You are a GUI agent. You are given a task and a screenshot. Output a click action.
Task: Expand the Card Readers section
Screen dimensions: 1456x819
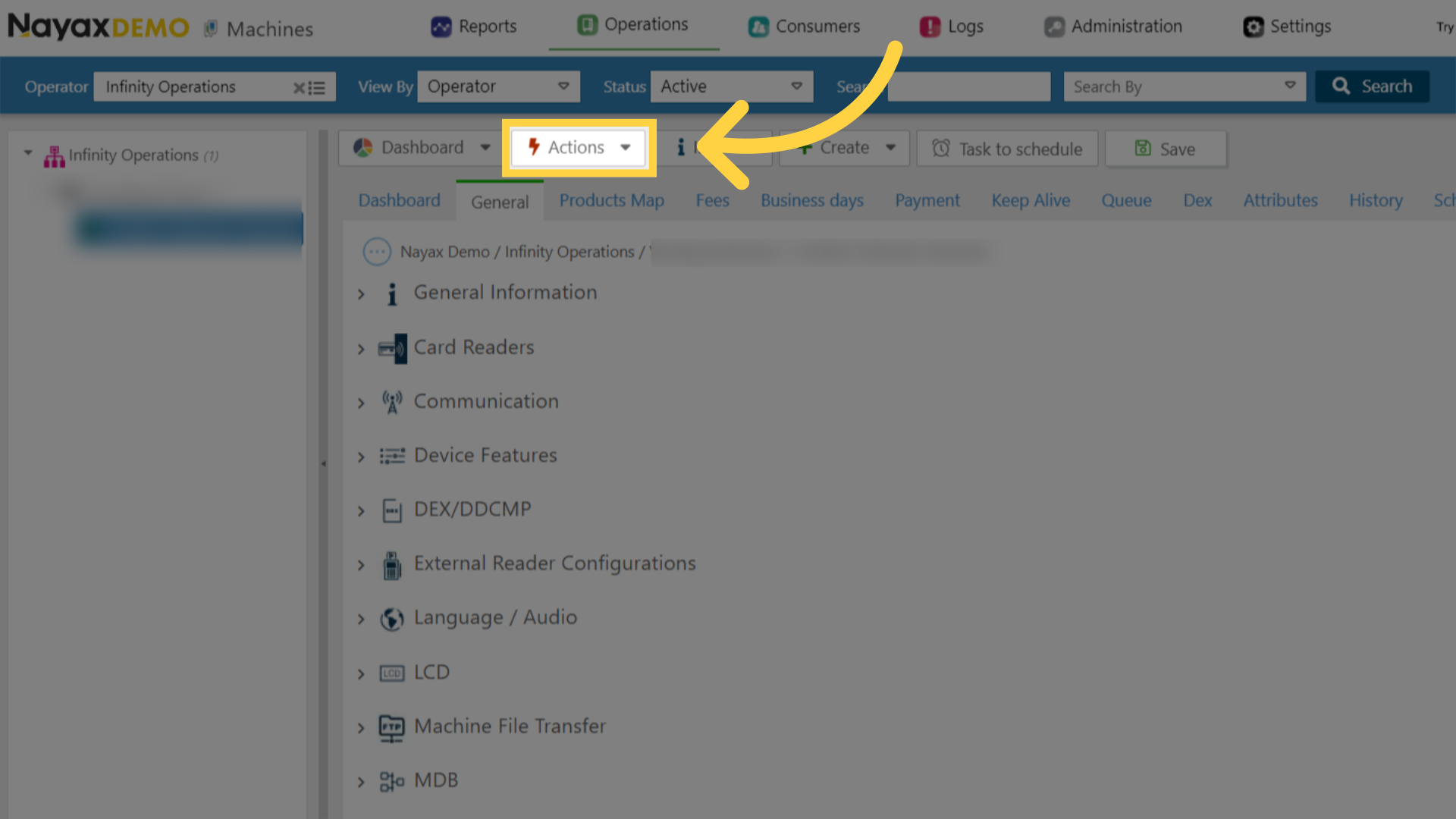361,349
